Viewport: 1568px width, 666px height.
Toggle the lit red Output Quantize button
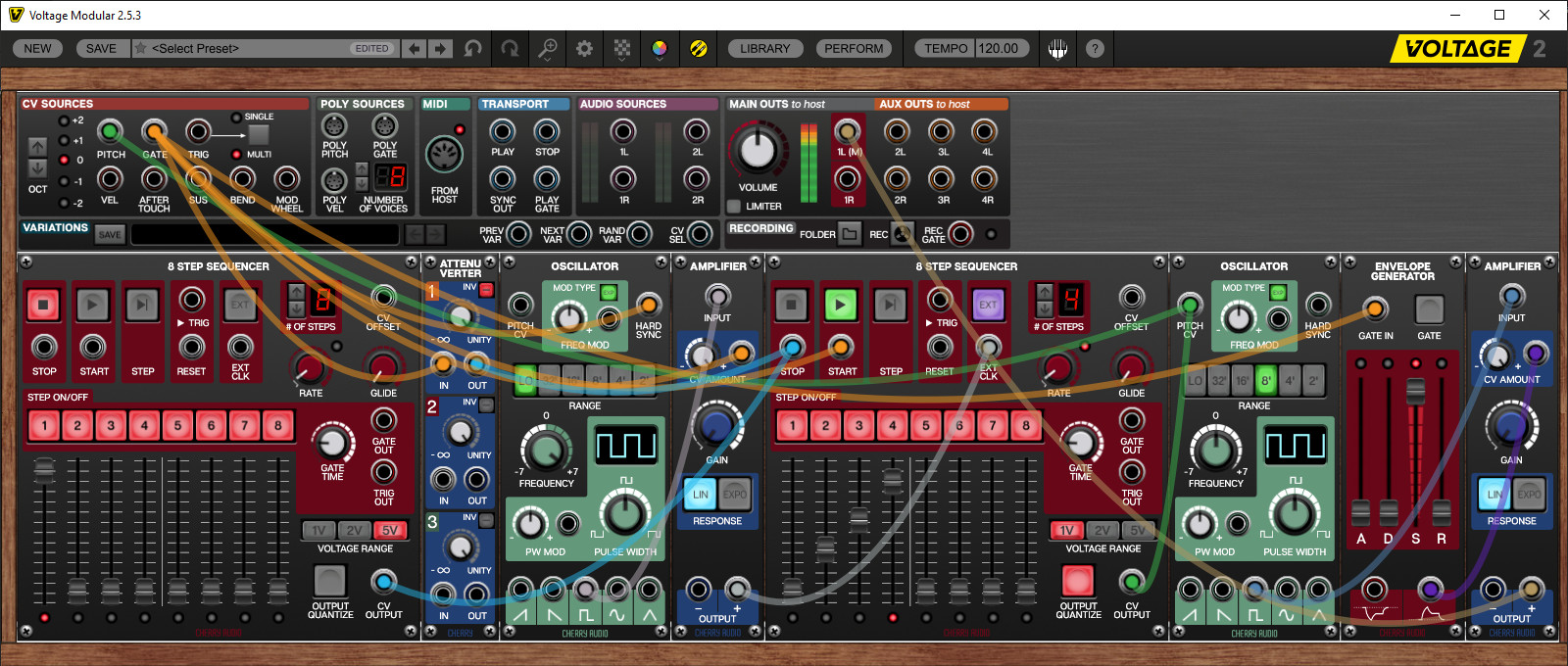point(1078,581)
